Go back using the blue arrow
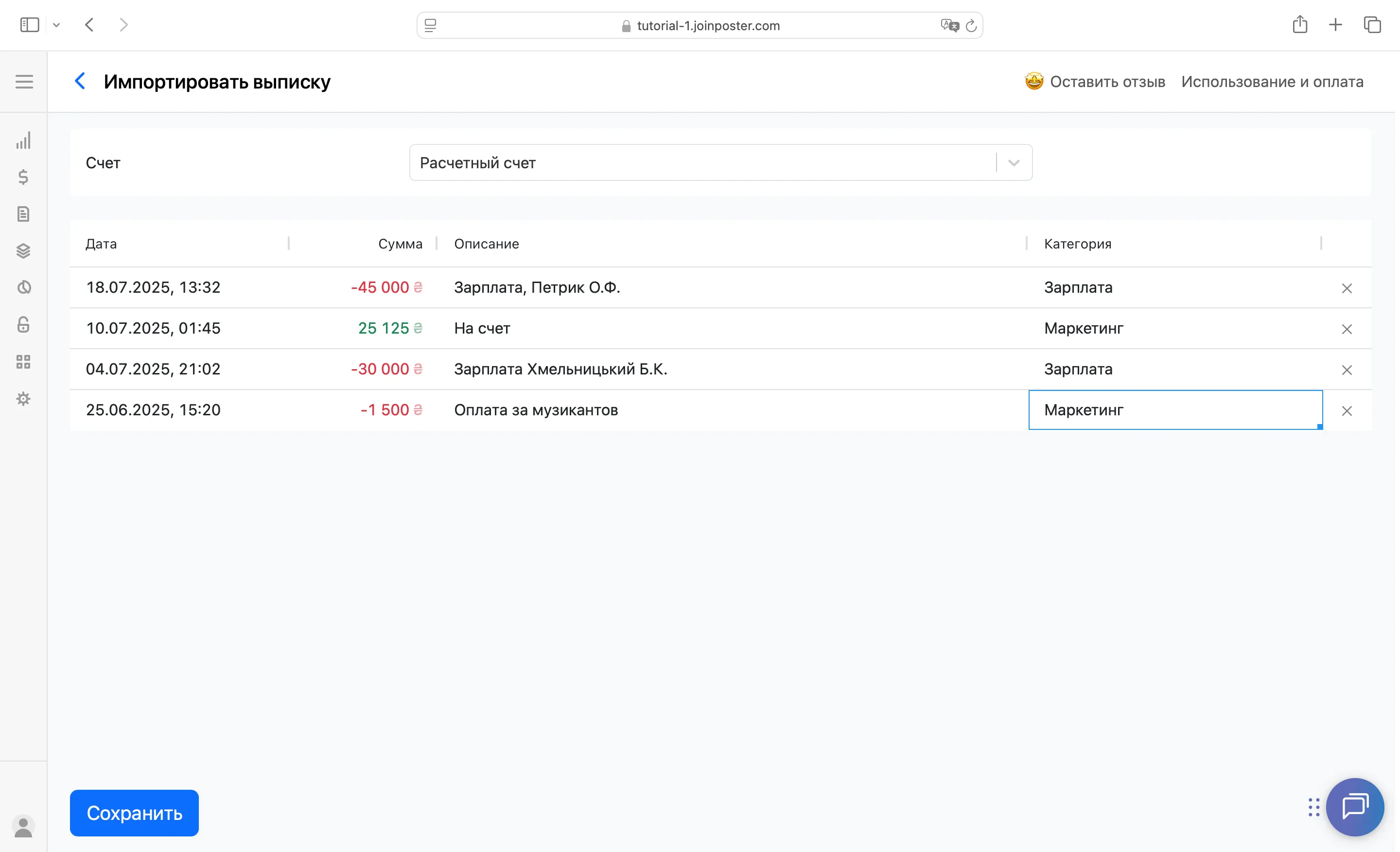 (80, 81)
